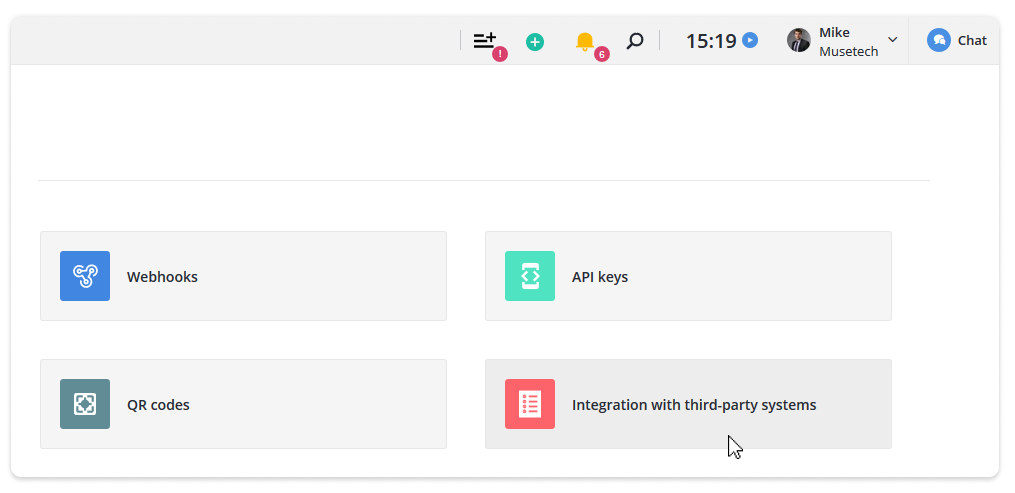Click the blue Webhooks icon
Image resolution: width=1015 pixels, height=493 pixels.
pyautogui.click(x=85, y=276)
